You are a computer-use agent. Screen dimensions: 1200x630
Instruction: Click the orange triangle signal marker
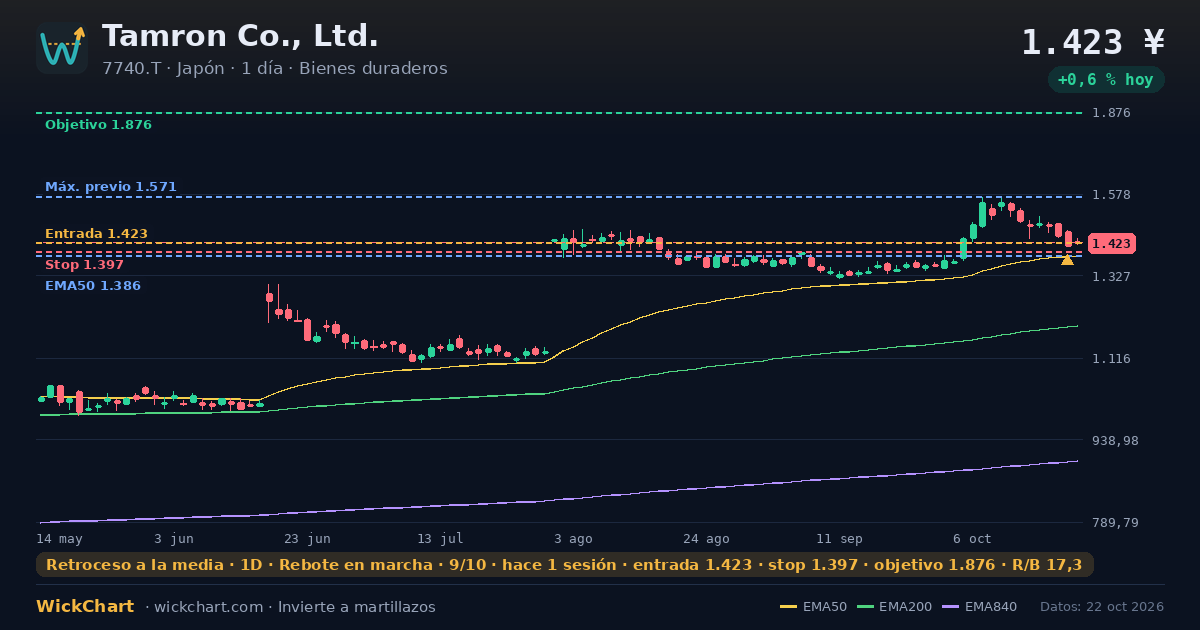(1067, 260)
